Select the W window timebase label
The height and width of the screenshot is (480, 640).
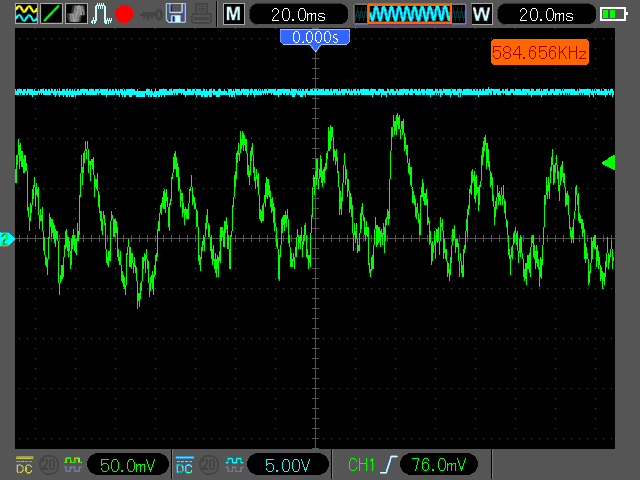point(482,14)
